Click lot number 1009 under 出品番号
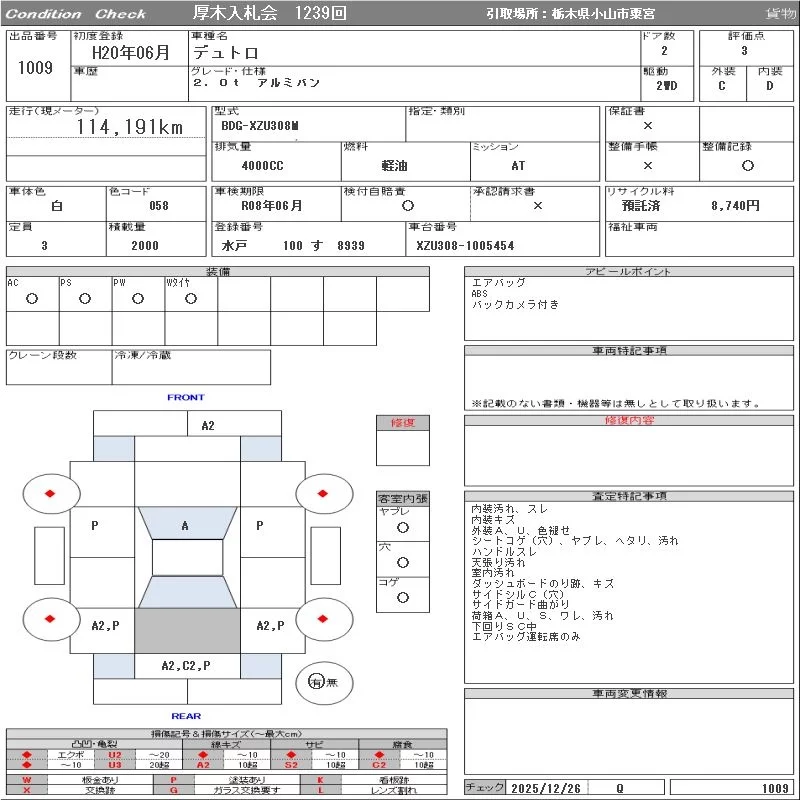The height and width of the screenshot is (800, 800). point(35,67)
